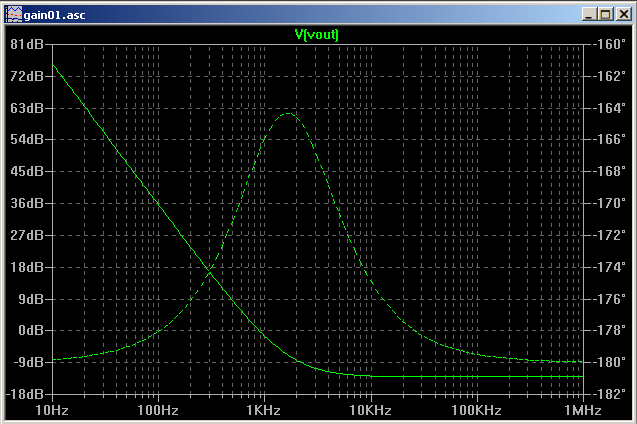
Task: Click the 10KHz frequency axis label
Action: (370, 410)
